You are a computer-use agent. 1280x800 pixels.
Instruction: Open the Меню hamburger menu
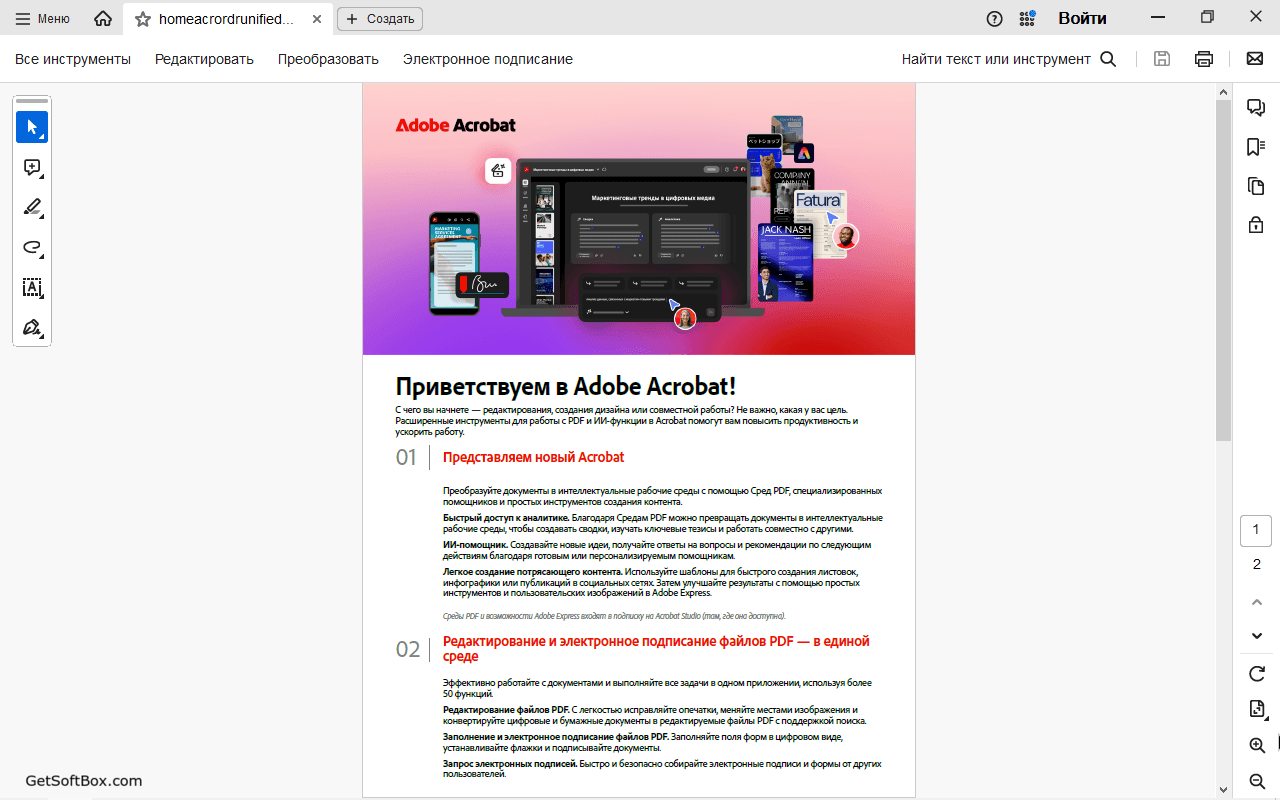coord(42,18)
